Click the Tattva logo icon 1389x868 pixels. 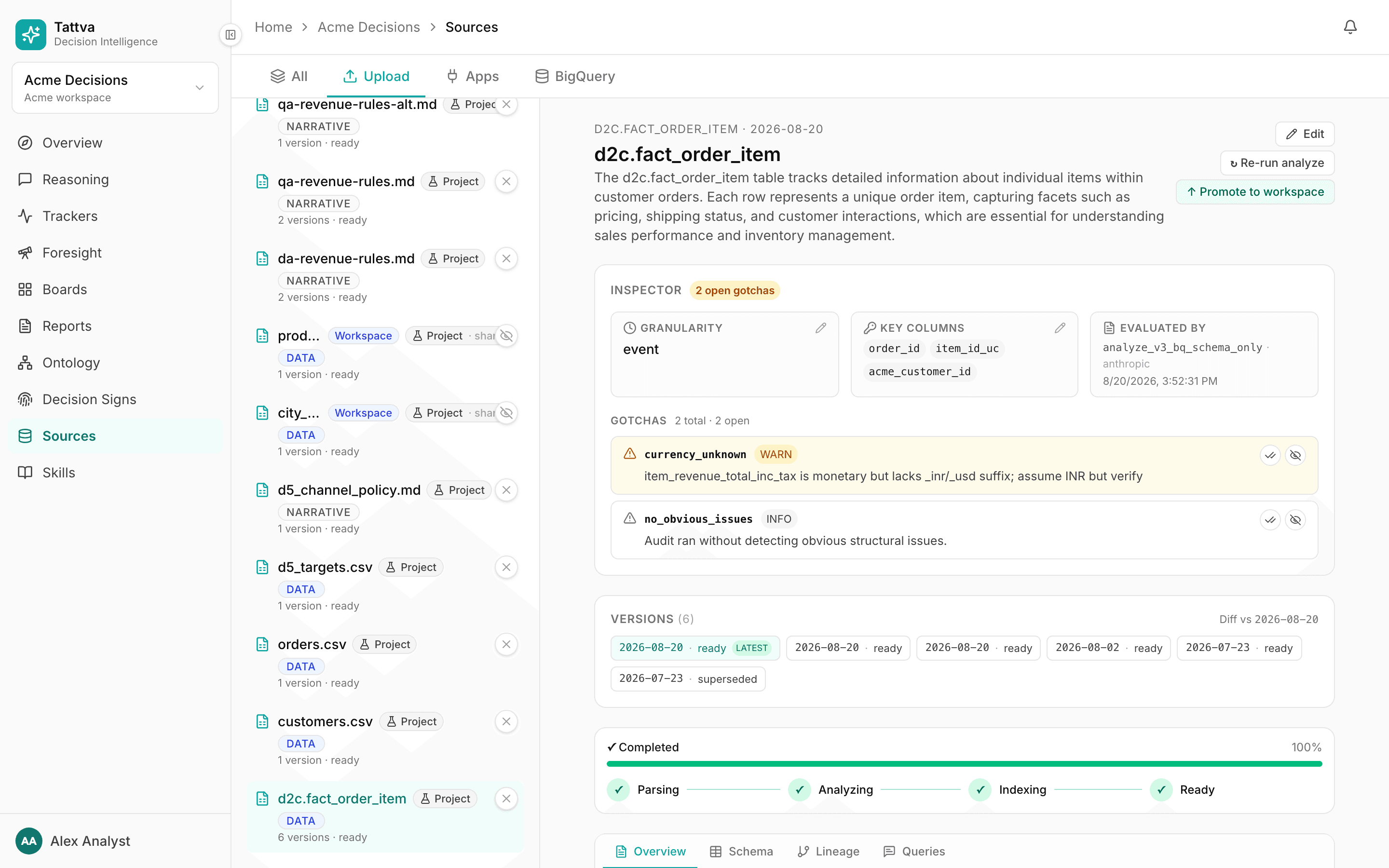31,34
